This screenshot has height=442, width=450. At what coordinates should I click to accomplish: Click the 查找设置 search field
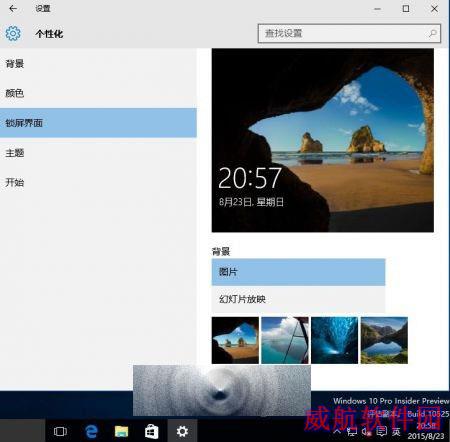point(349,33)
